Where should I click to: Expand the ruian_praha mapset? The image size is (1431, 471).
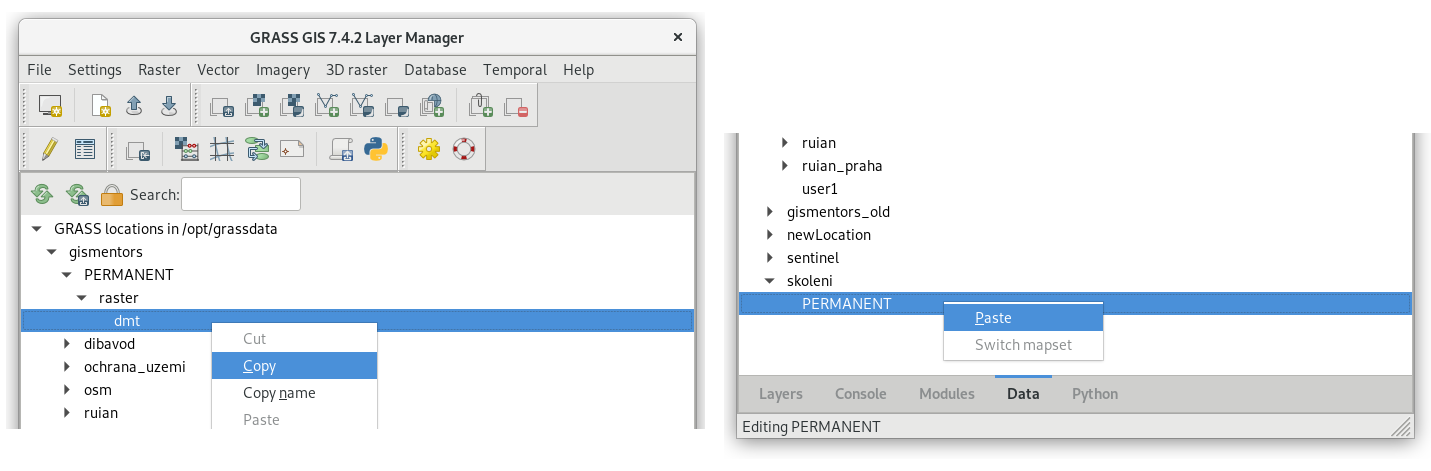(x=785, y=166)
